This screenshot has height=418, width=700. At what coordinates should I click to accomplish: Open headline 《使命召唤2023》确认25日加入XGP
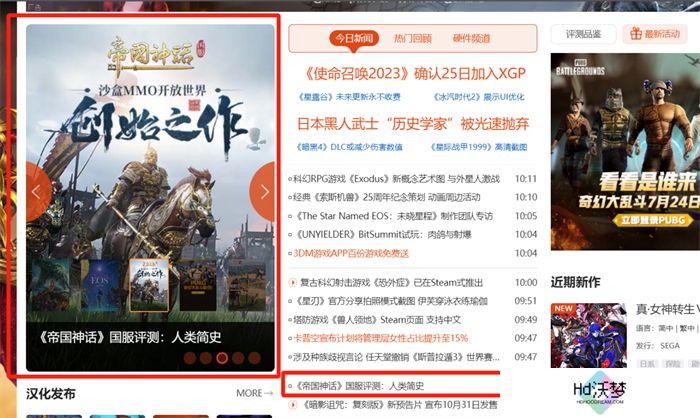415,73
